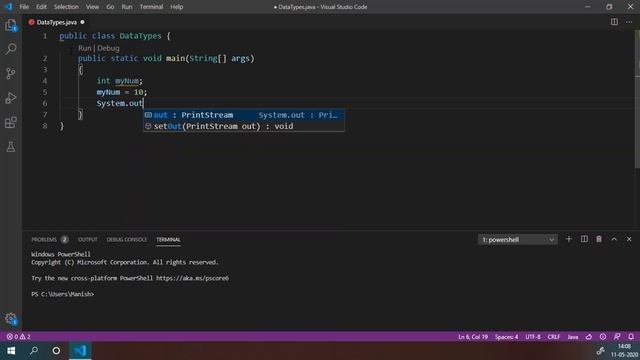Click the Debug code lens link
The height and width of the screenshot is (360, 640).
click(x=108, y=48)
